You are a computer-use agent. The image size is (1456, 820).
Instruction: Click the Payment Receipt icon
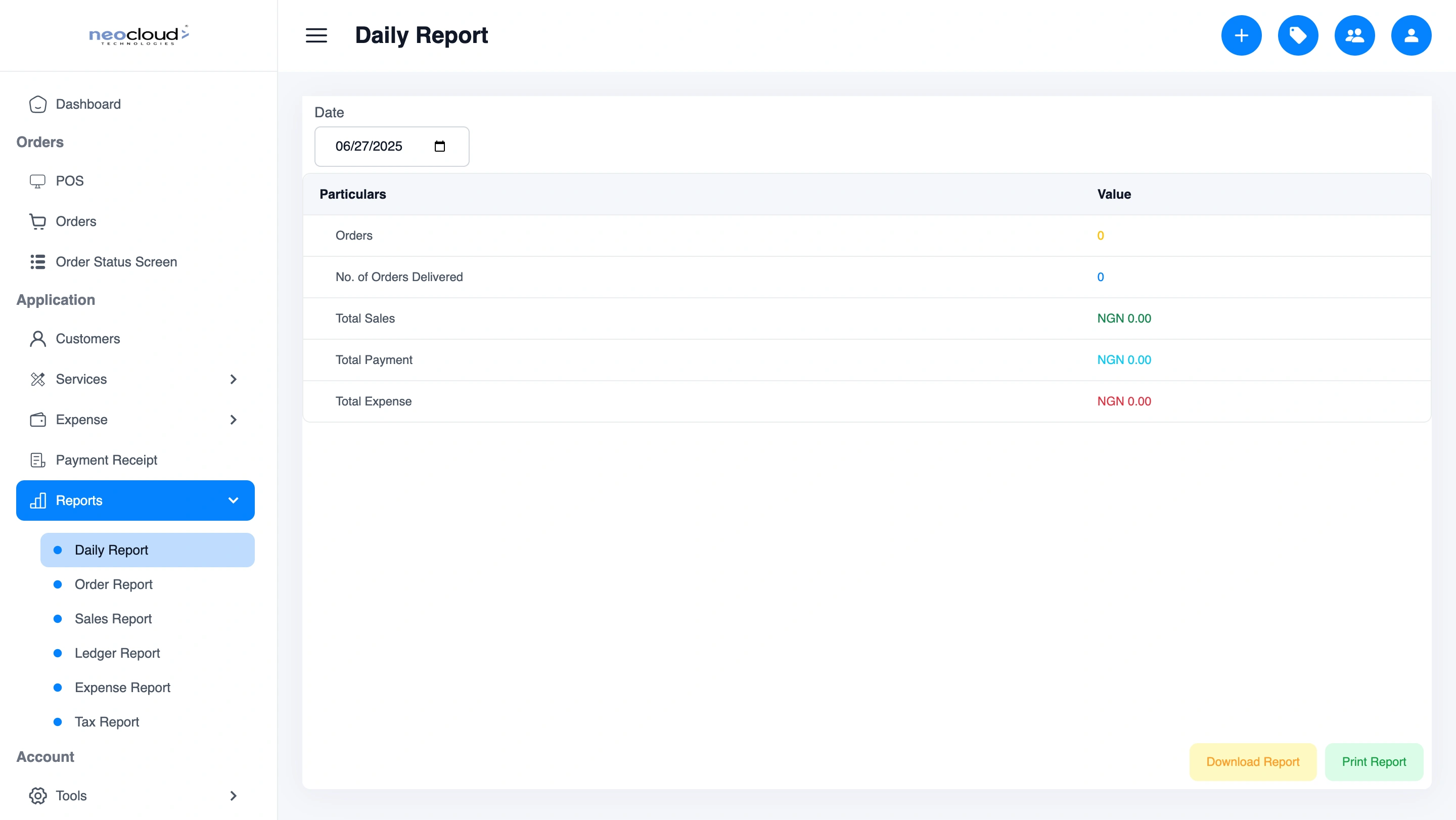click(x=37, y=460)
